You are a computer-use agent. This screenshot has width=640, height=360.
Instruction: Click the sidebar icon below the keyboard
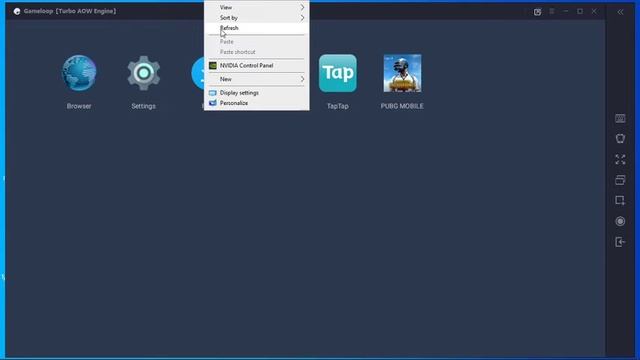(x=620, y=139)
